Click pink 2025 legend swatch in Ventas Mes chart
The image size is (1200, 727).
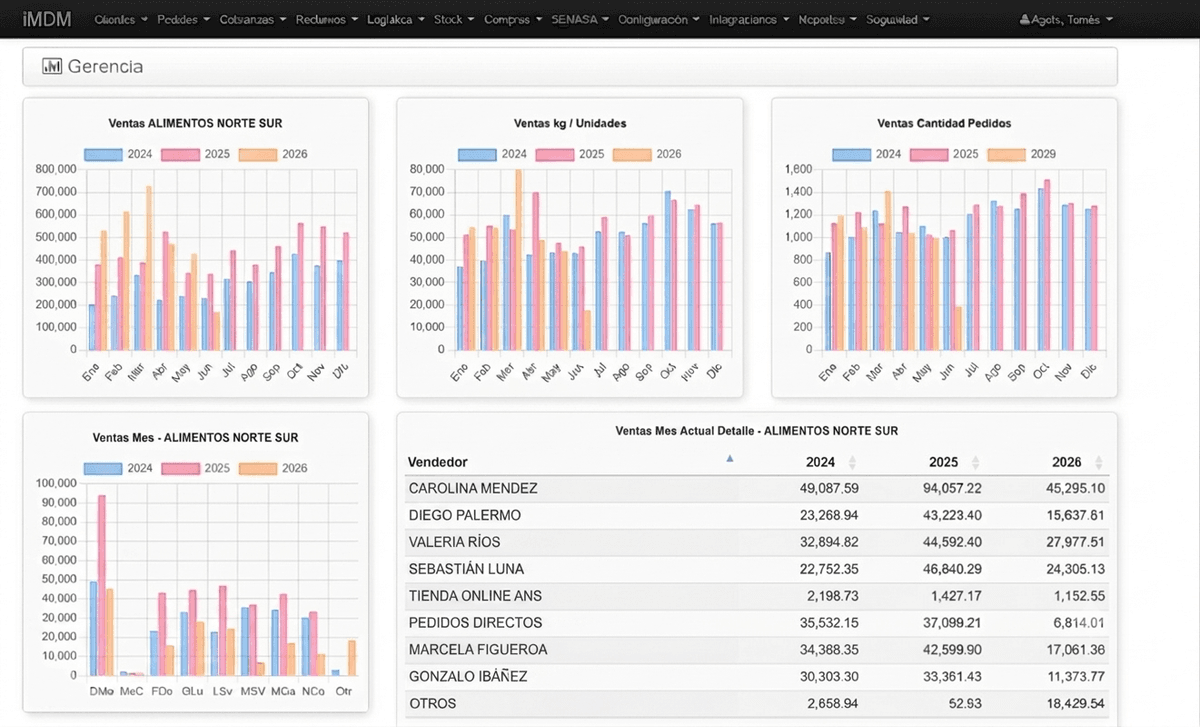[181, 468]
